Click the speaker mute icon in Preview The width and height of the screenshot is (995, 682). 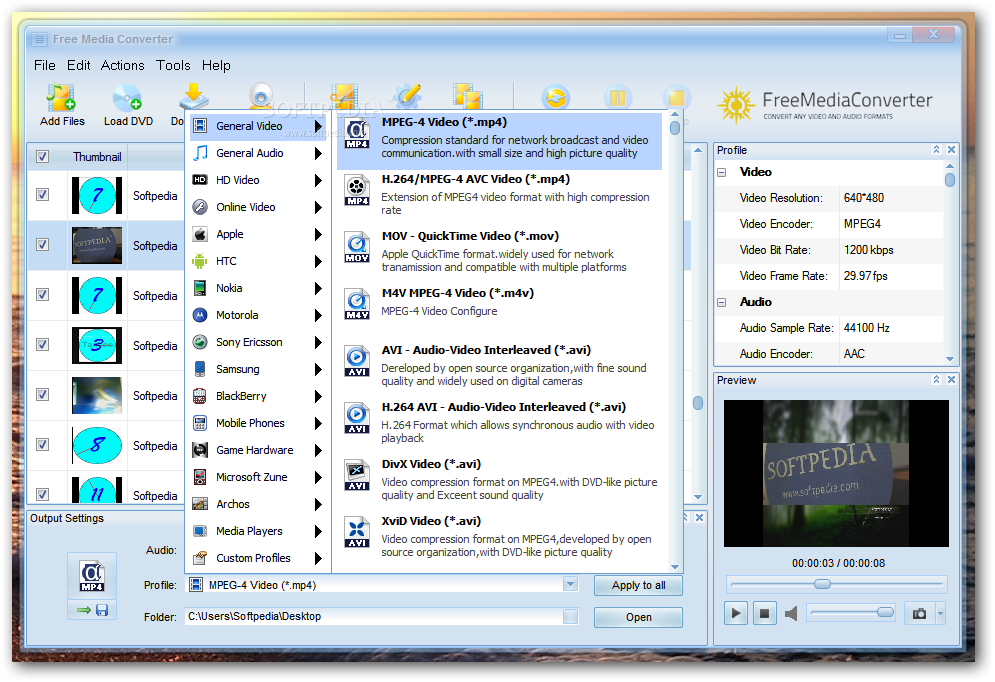click(791, 613)
